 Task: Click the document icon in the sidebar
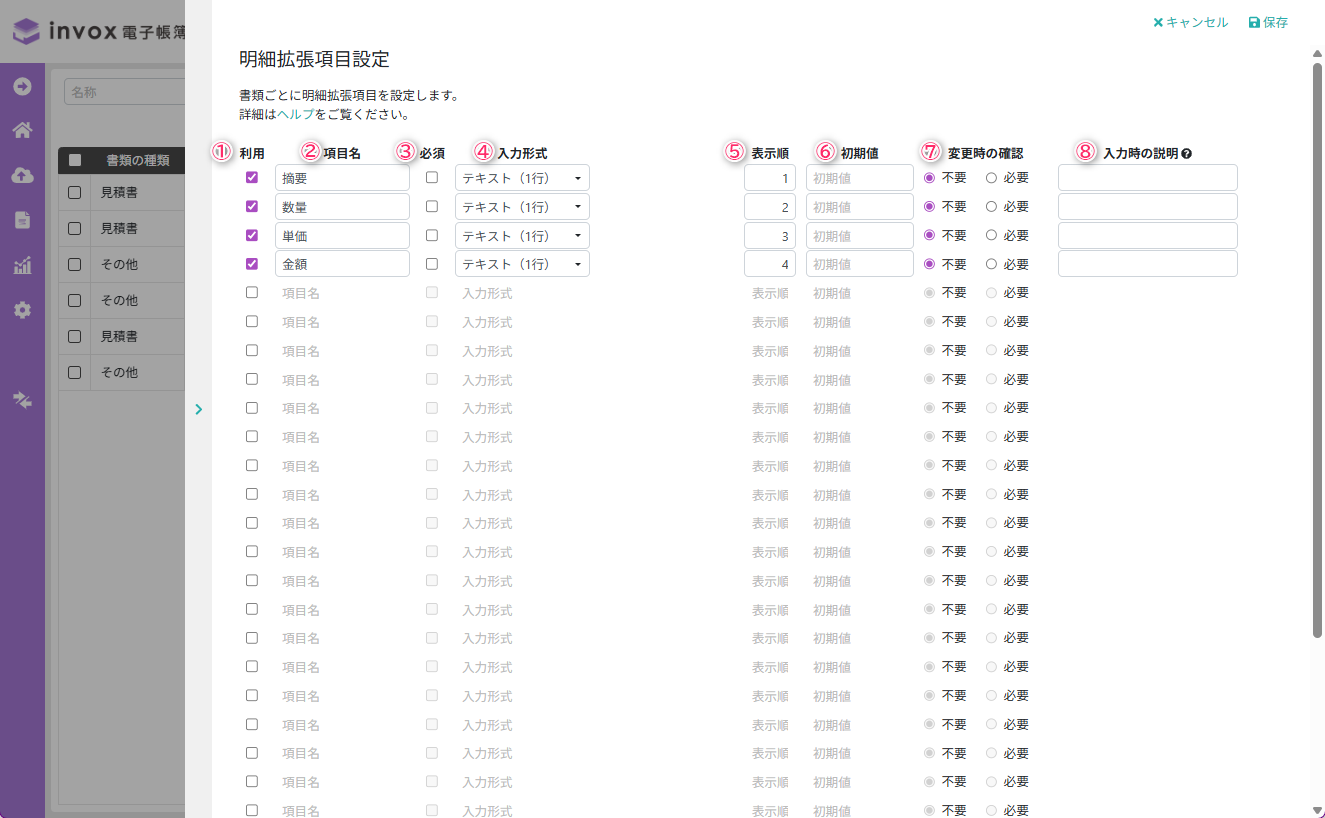tap(22, 220)
